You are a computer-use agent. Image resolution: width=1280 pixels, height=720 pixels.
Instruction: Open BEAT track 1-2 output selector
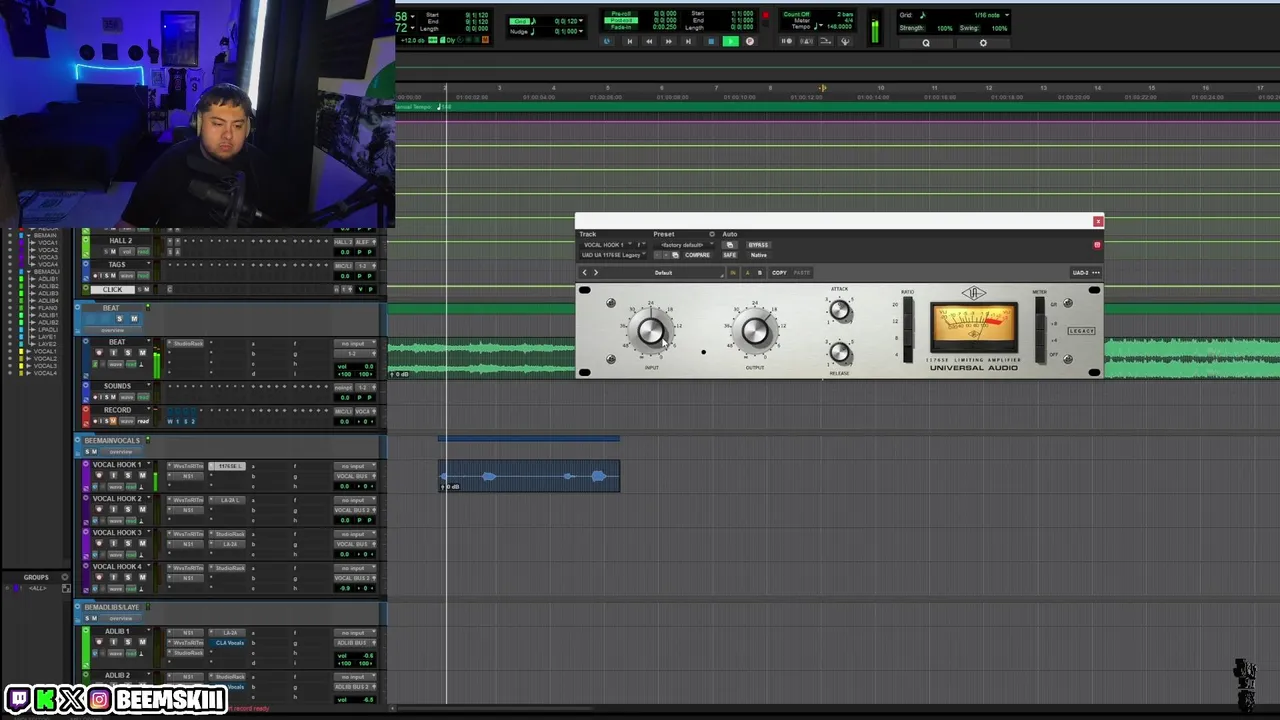(x=355, y=354)
